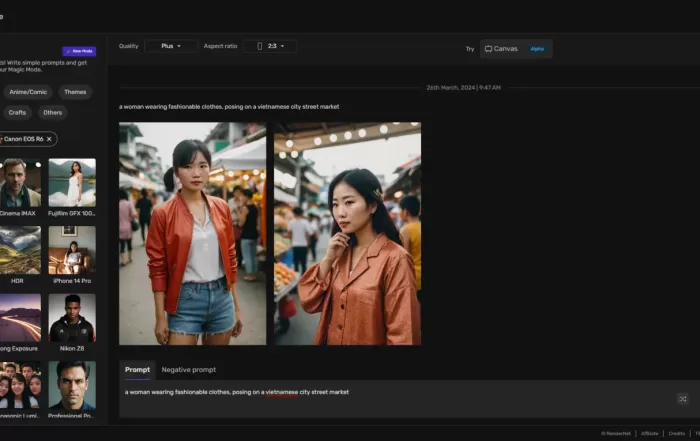This screenshot has width=700, height=441.
Task: Choose the Long Exposure style thumbnail
Action: point(20,318)
